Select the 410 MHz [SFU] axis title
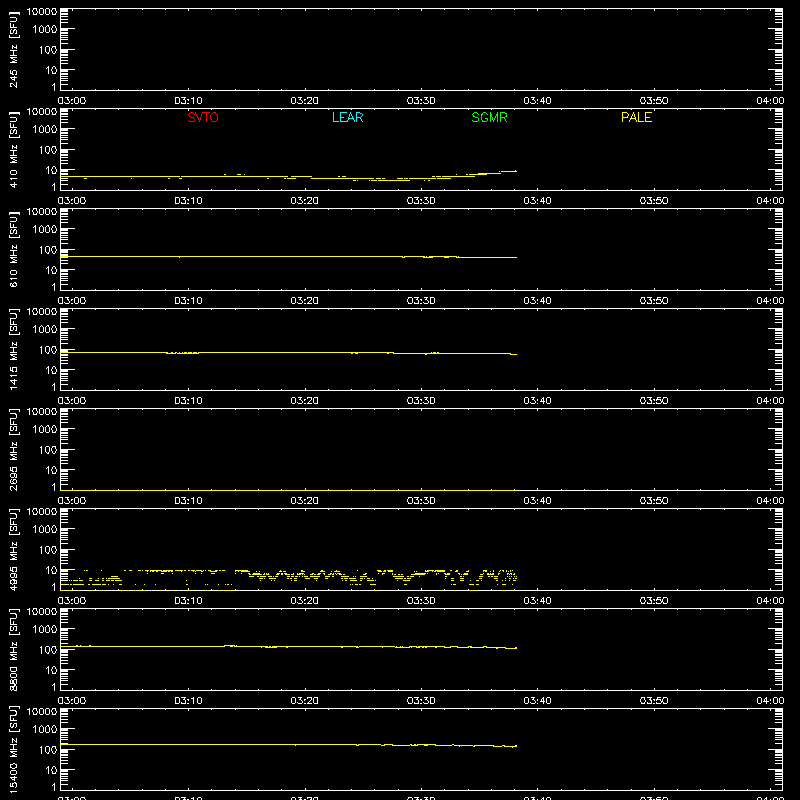This screenshot has width=800, height=800. (x=13, y=149)
